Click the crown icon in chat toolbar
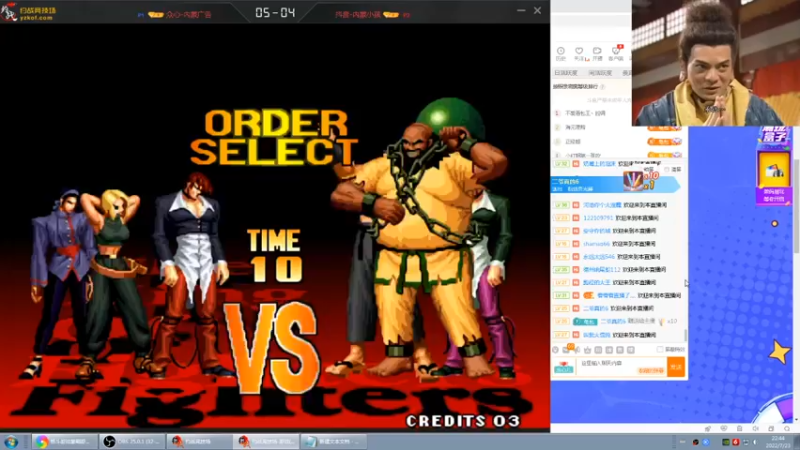This screenshot has width=800, height=450. tap(587, 350)
